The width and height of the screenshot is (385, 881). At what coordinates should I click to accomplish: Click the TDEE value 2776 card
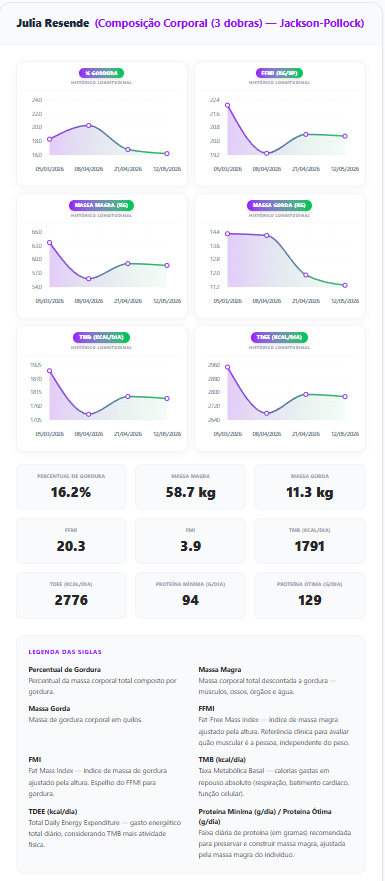(71, 595)
